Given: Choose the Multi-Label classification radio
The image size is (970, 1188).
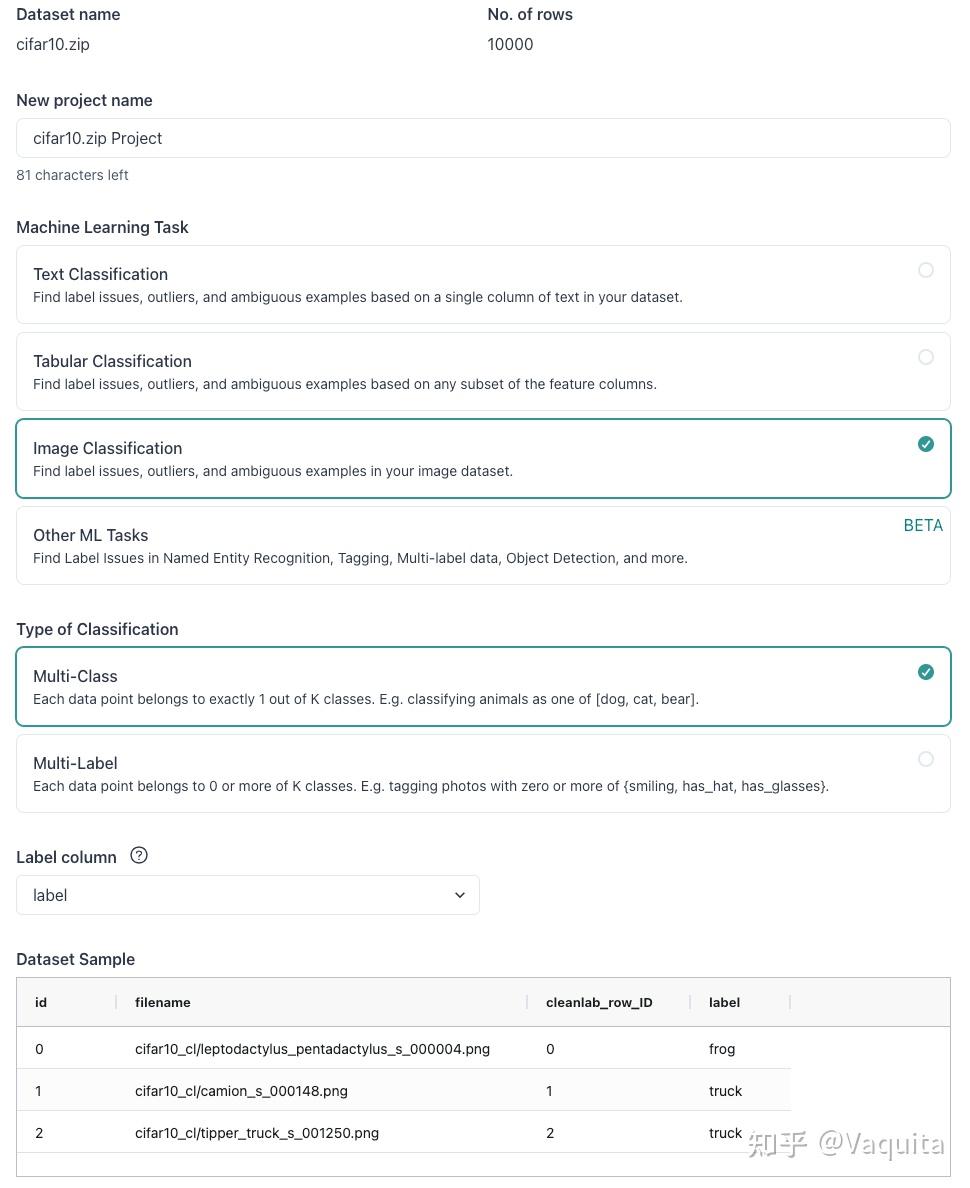Looking at the screenshot, I should [926, 759].
